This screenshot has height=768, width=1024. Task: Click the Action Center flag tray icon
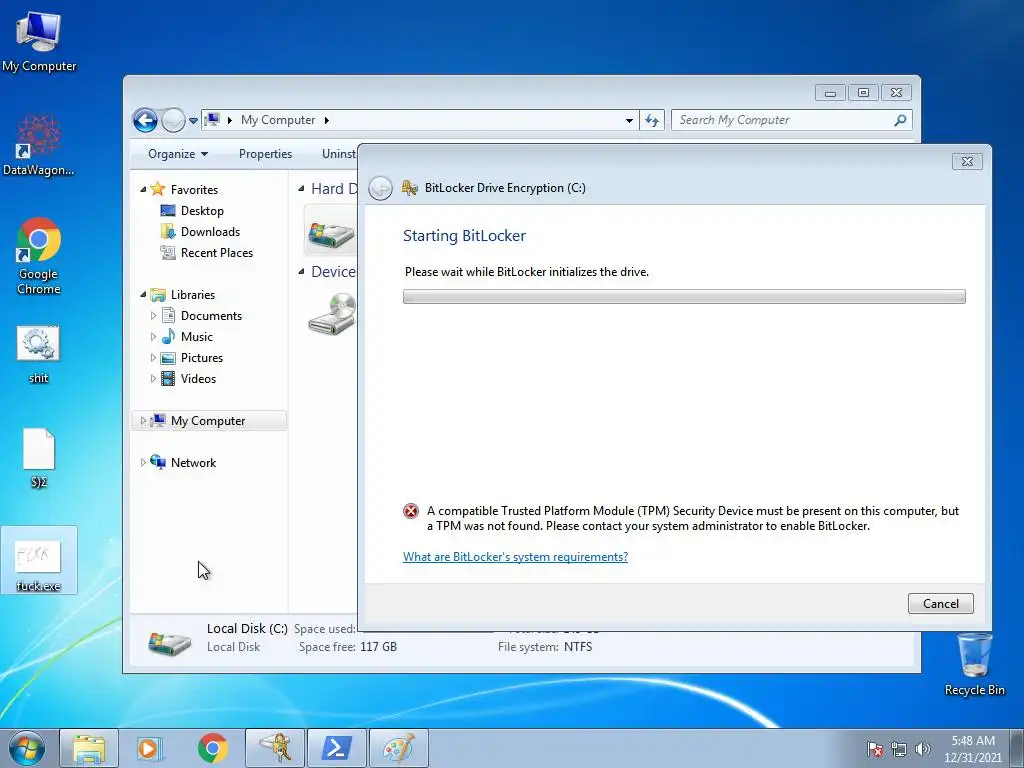[874, 749]
